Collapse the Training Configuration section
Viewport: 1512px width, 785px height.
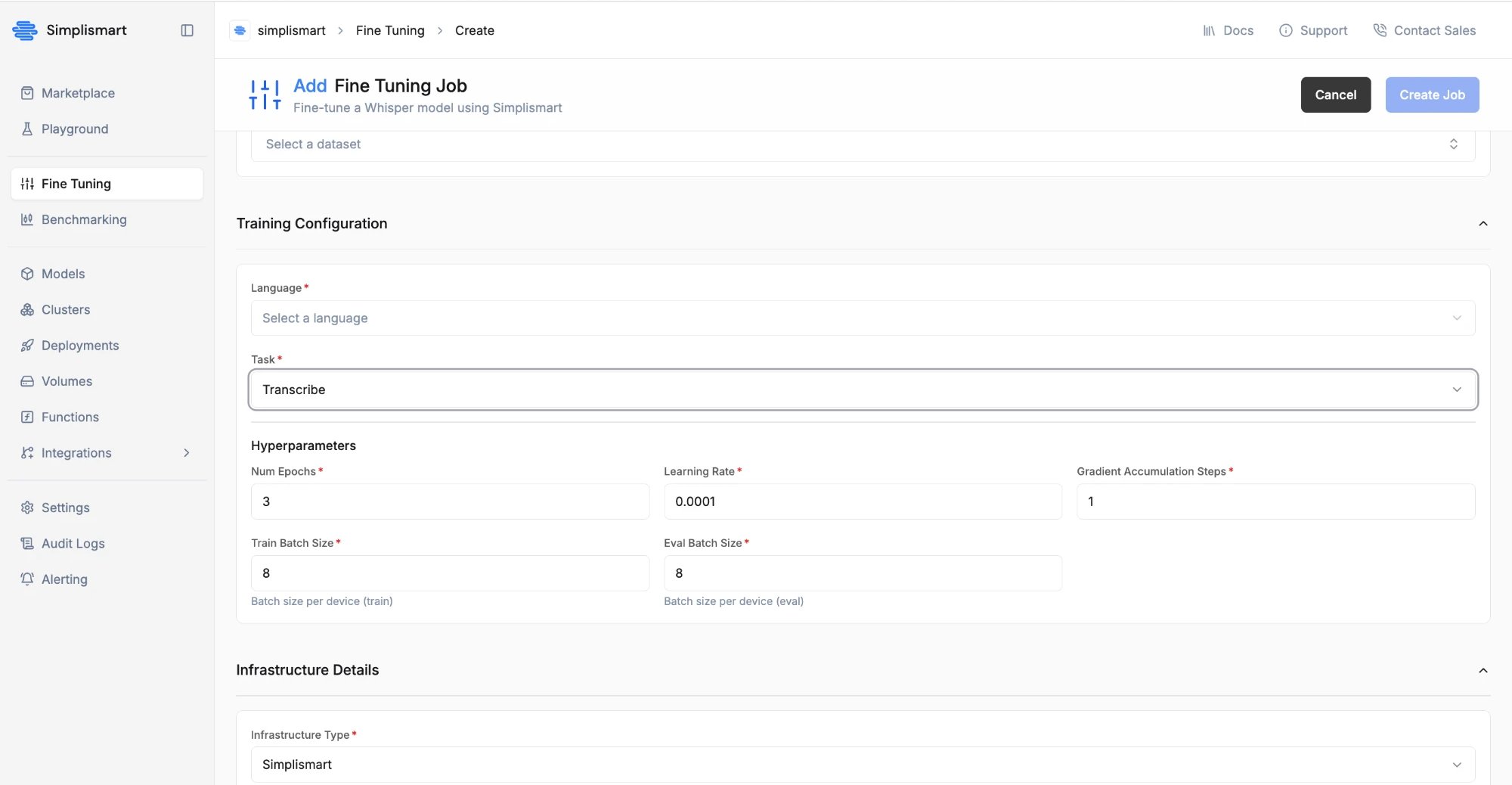click(x=1483, y=223)
